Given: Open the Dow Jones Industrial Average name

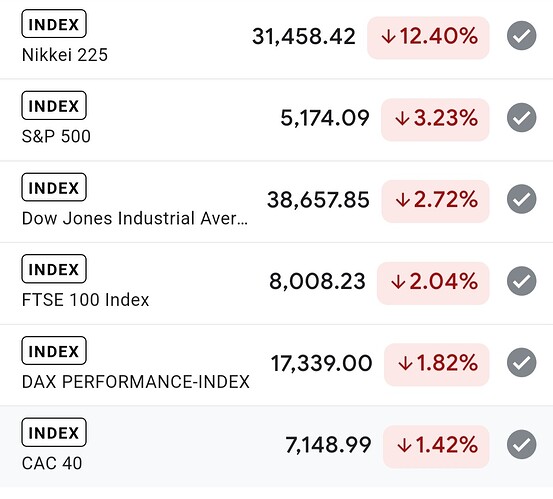Looking at the screenshot, I should point(135,218).
